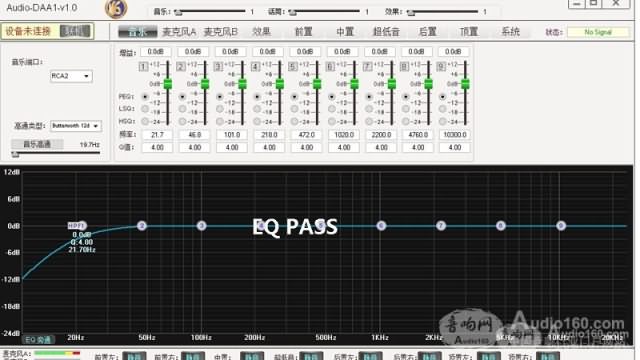The image size is (640, 360).
Task: Select EQ node 6 on the graph
Action: pos(381,226)
